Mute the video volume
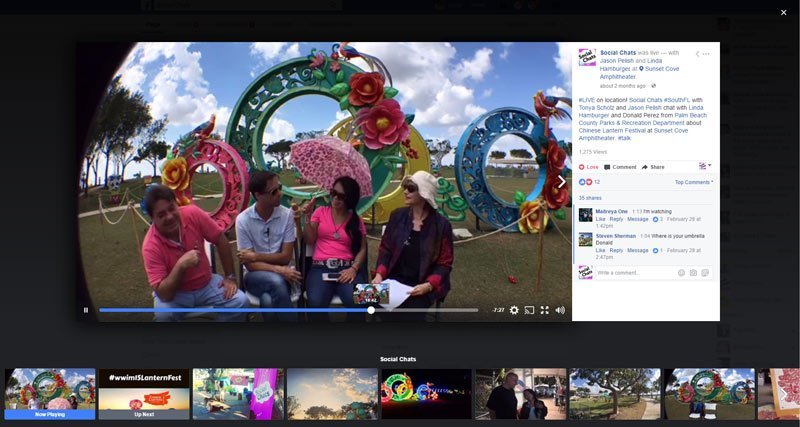The image size is (800, 427). tap(560, 310)
